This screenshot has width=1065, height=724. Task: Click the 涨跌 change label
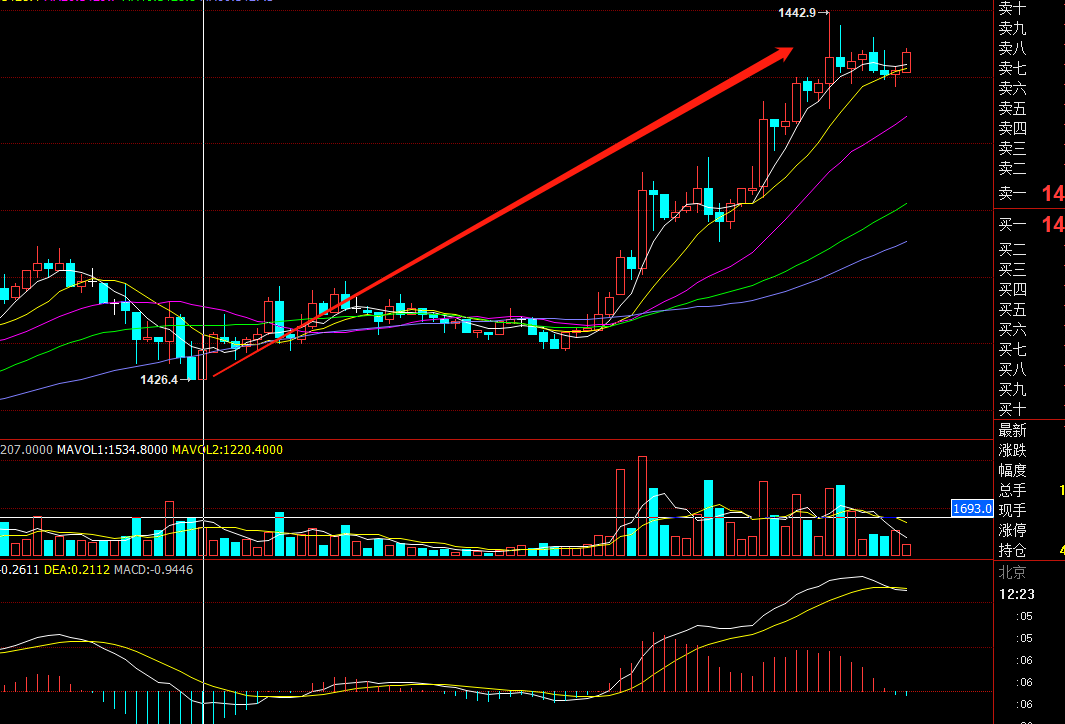[x=1013, y=450]
